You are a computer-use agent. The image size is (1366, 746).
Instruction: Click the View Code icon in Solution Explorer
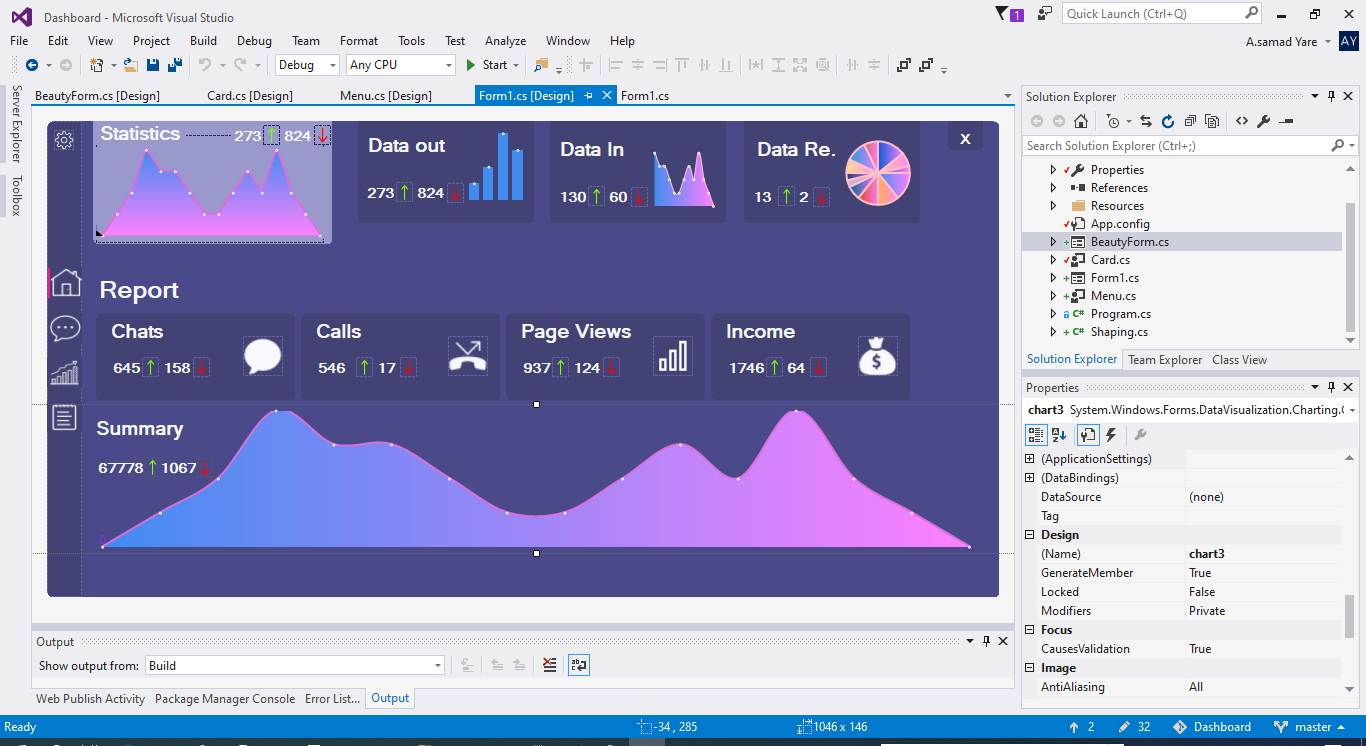pyautogui.click(x=1241, y=121)
